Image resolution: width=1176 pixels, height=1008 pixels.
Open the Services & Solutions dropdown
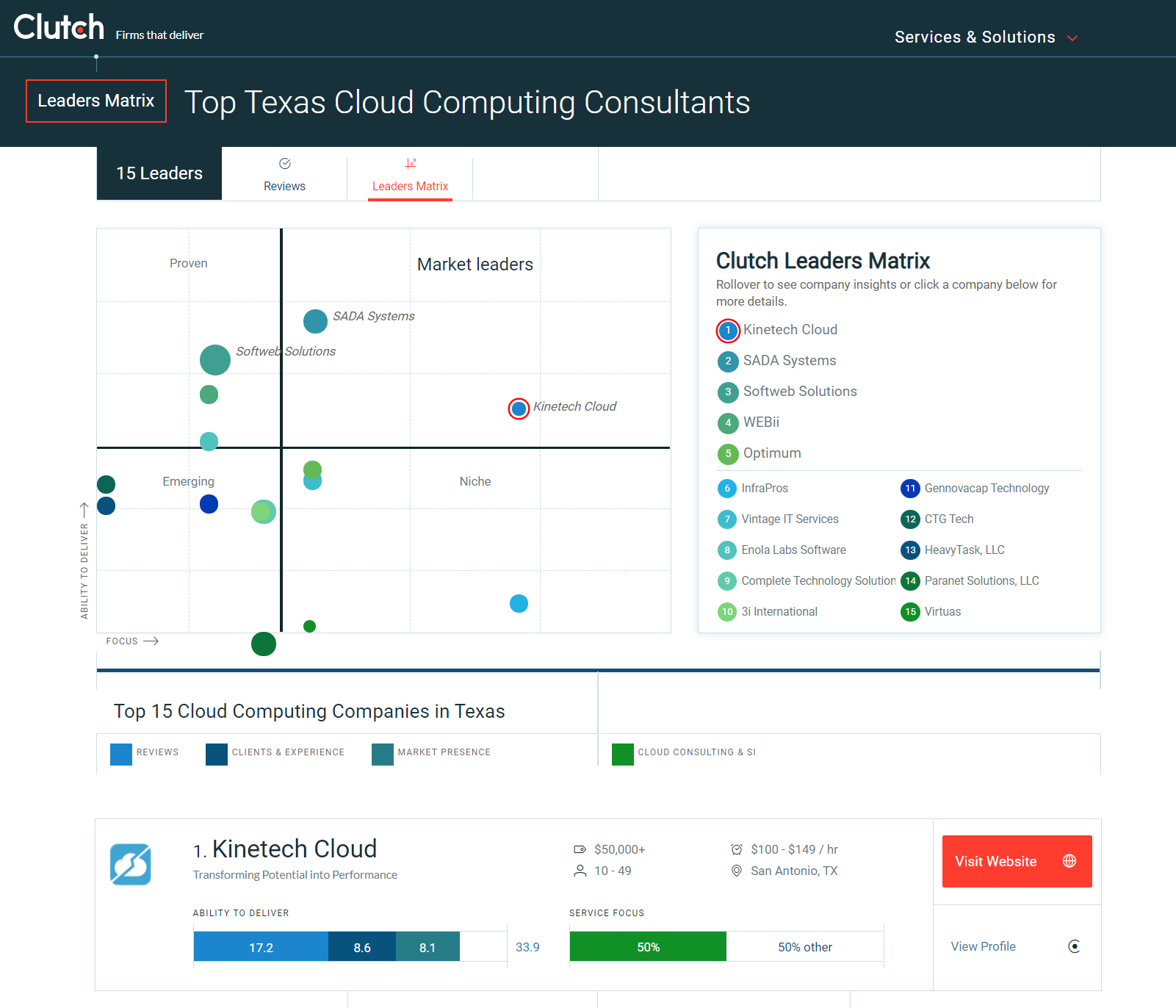point(986,37)
